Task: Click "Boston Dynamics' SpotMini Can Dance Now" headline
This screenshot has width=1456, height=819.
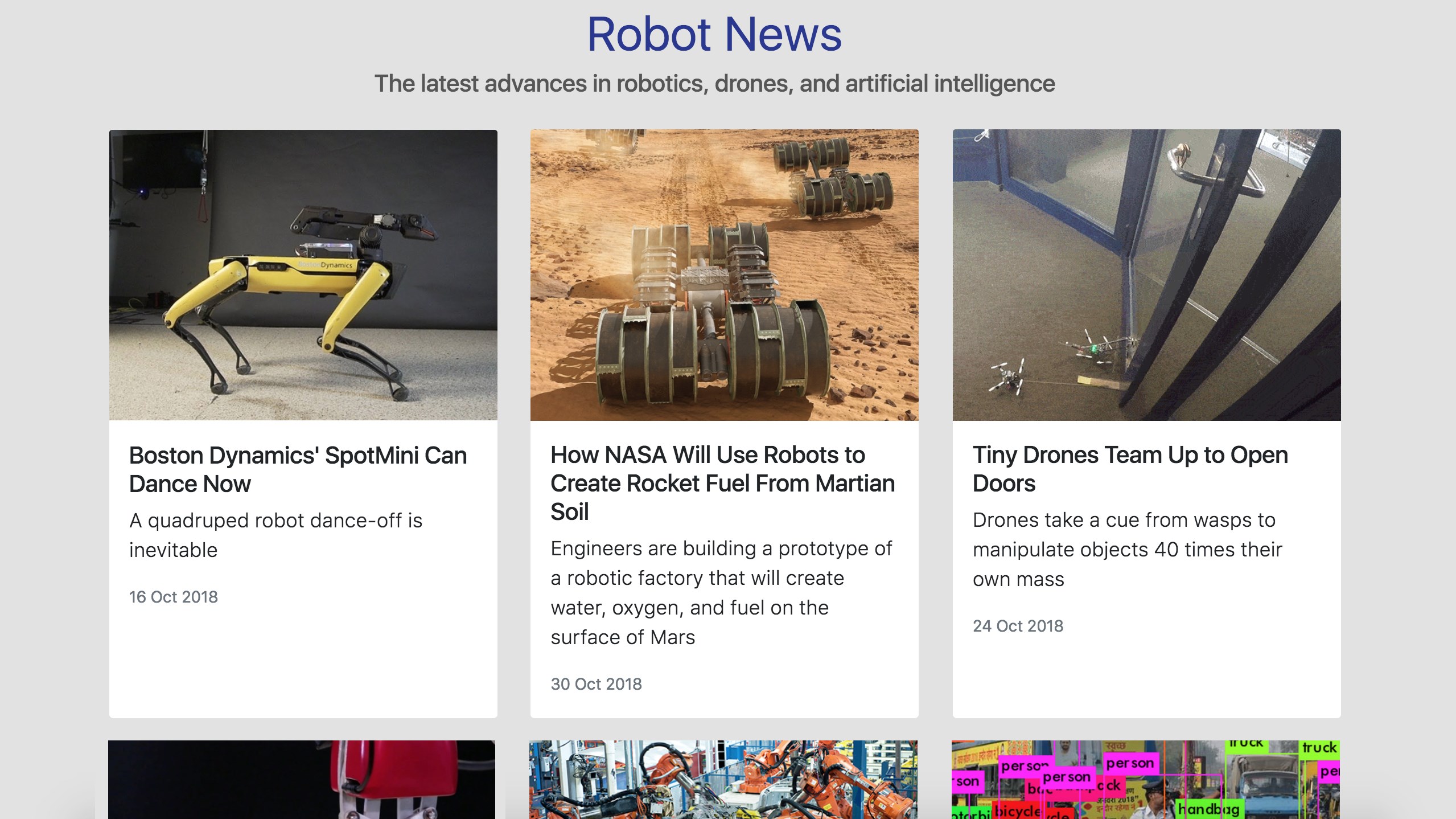Action: (x=298, y=469)
